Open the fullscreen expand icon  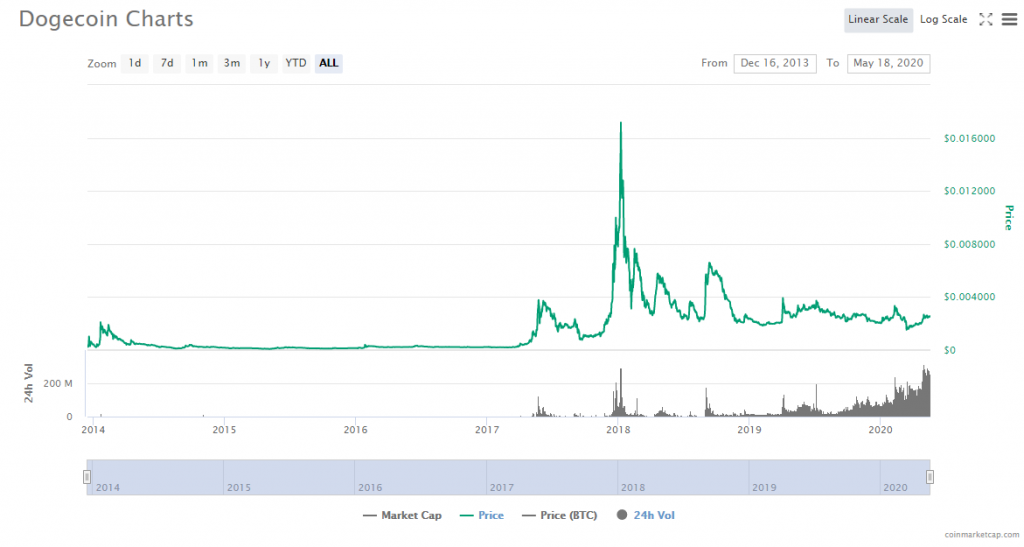coord(985,20)
